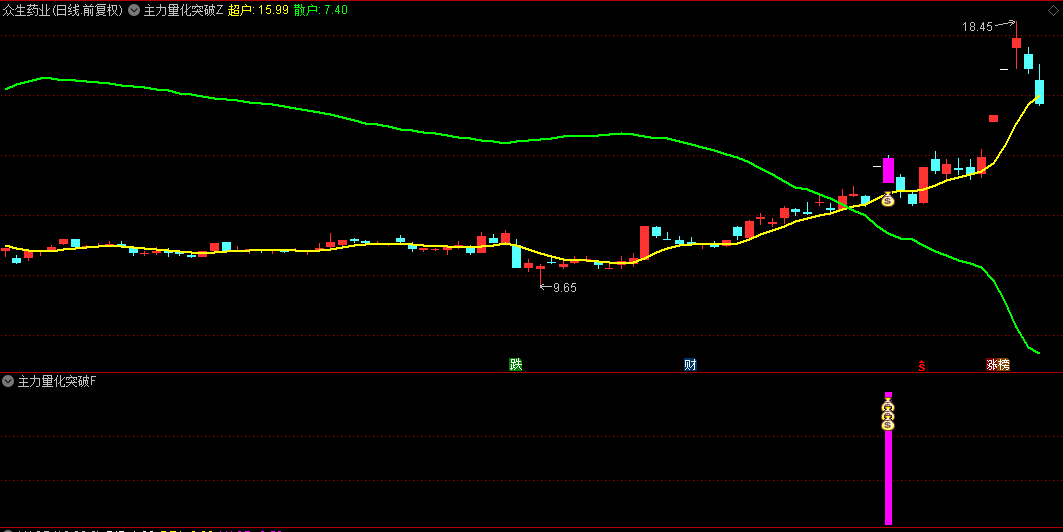Click the red dollar sign signal marker
The image size is (1063, 532).
point(921,366)
